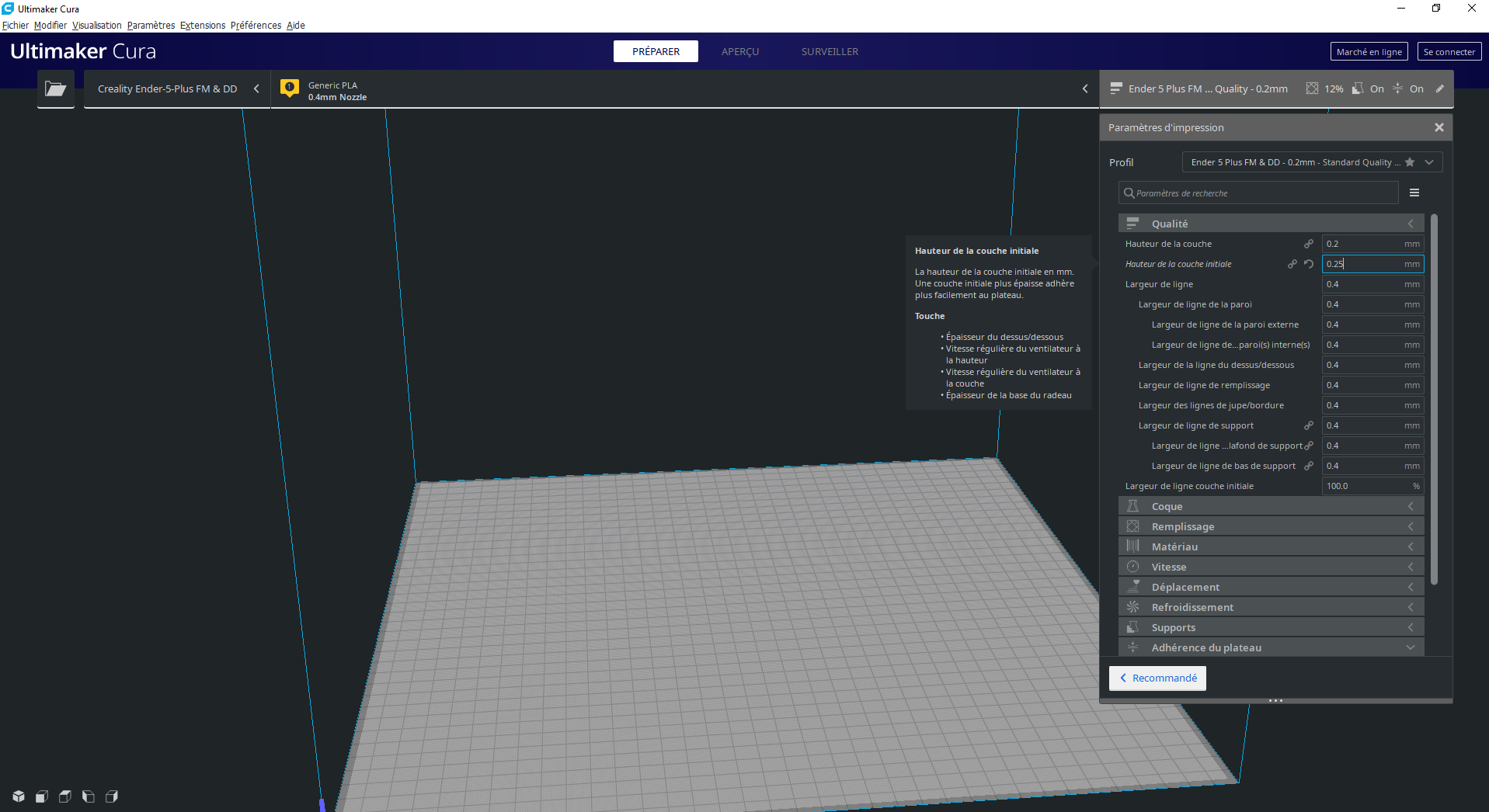
Task: Click Largeur de ligne de la paroi externe field
Action: 1372,324
